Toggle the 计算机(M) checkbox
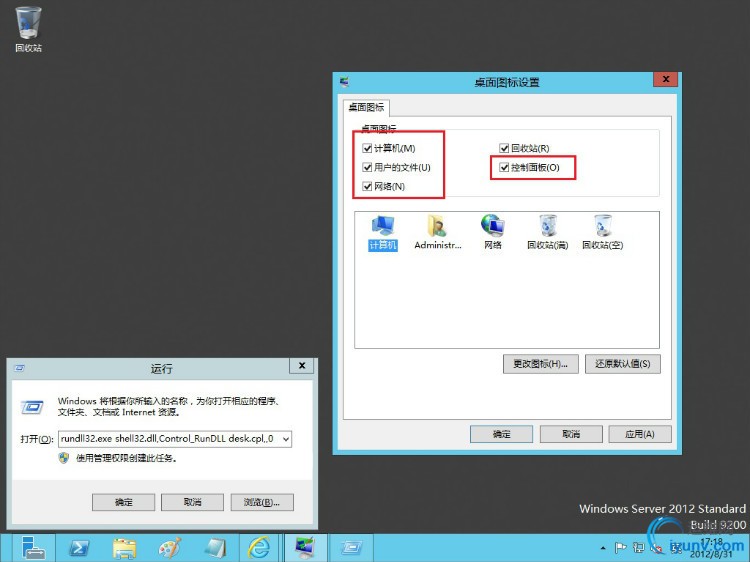This screenshot has width=750, height=562. (x=367, y=148)
